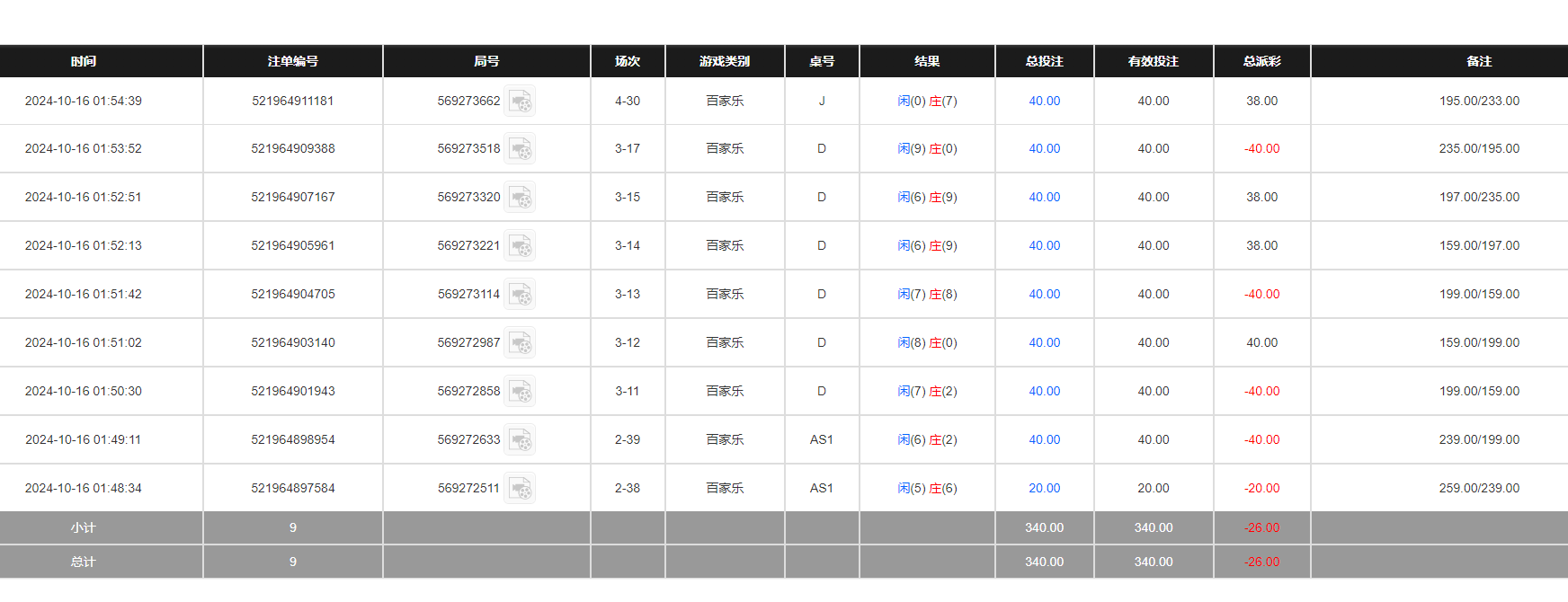Open video replay for round 569273114
Viewport: 1568px width, 602px height.
coord(520,294)
